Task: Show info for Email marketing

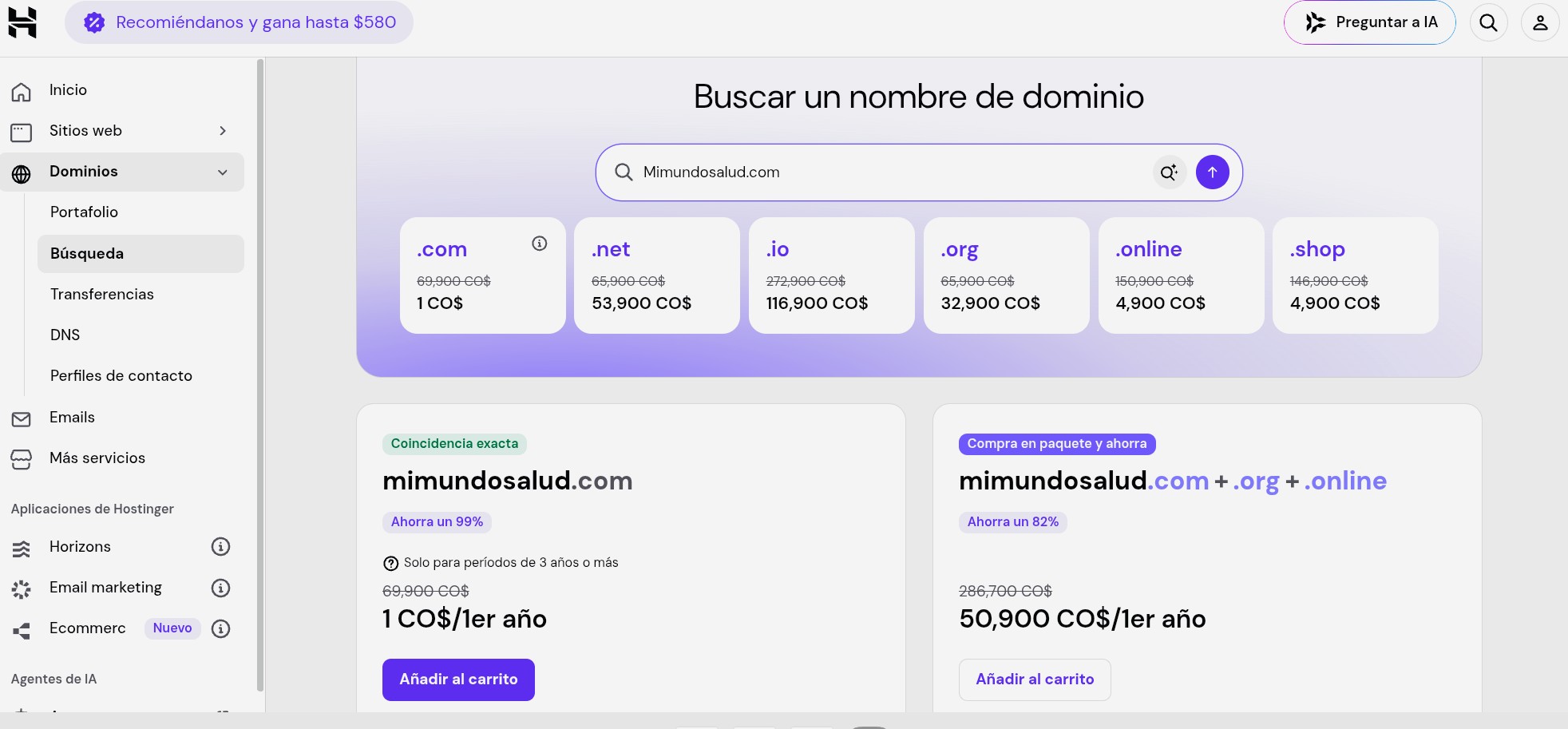Action: pos(220,588)
